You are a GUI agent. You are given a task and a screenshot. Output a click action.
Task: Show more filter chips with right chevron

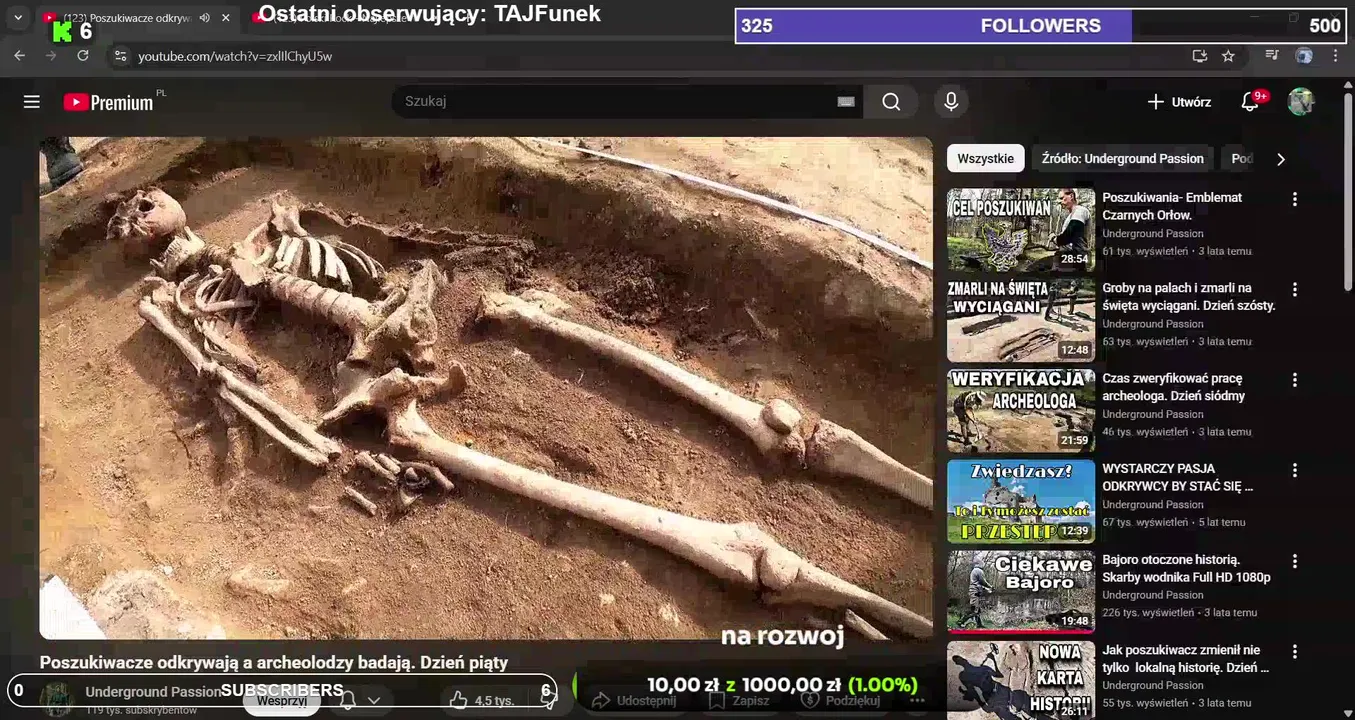click(x=1281, y=158)
